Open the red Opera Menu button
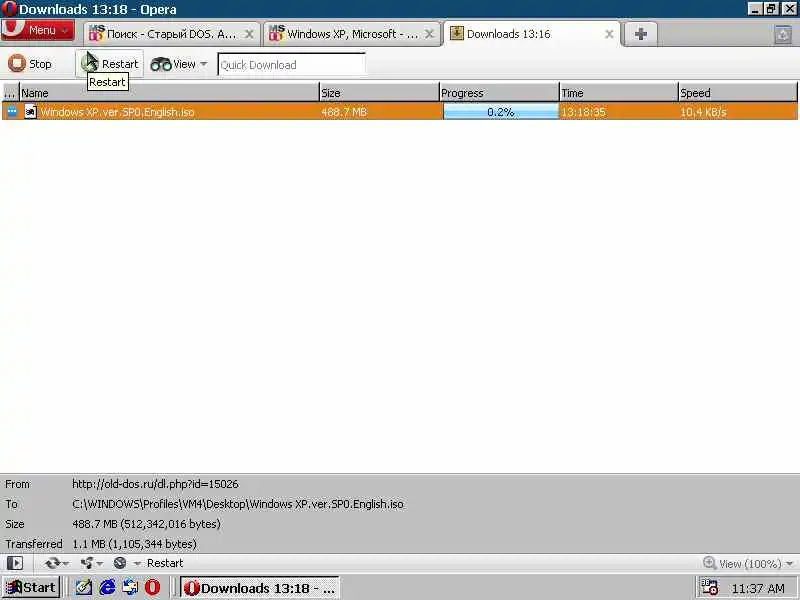The height and width of the screenshot is (600, 800). pos(38,31)
